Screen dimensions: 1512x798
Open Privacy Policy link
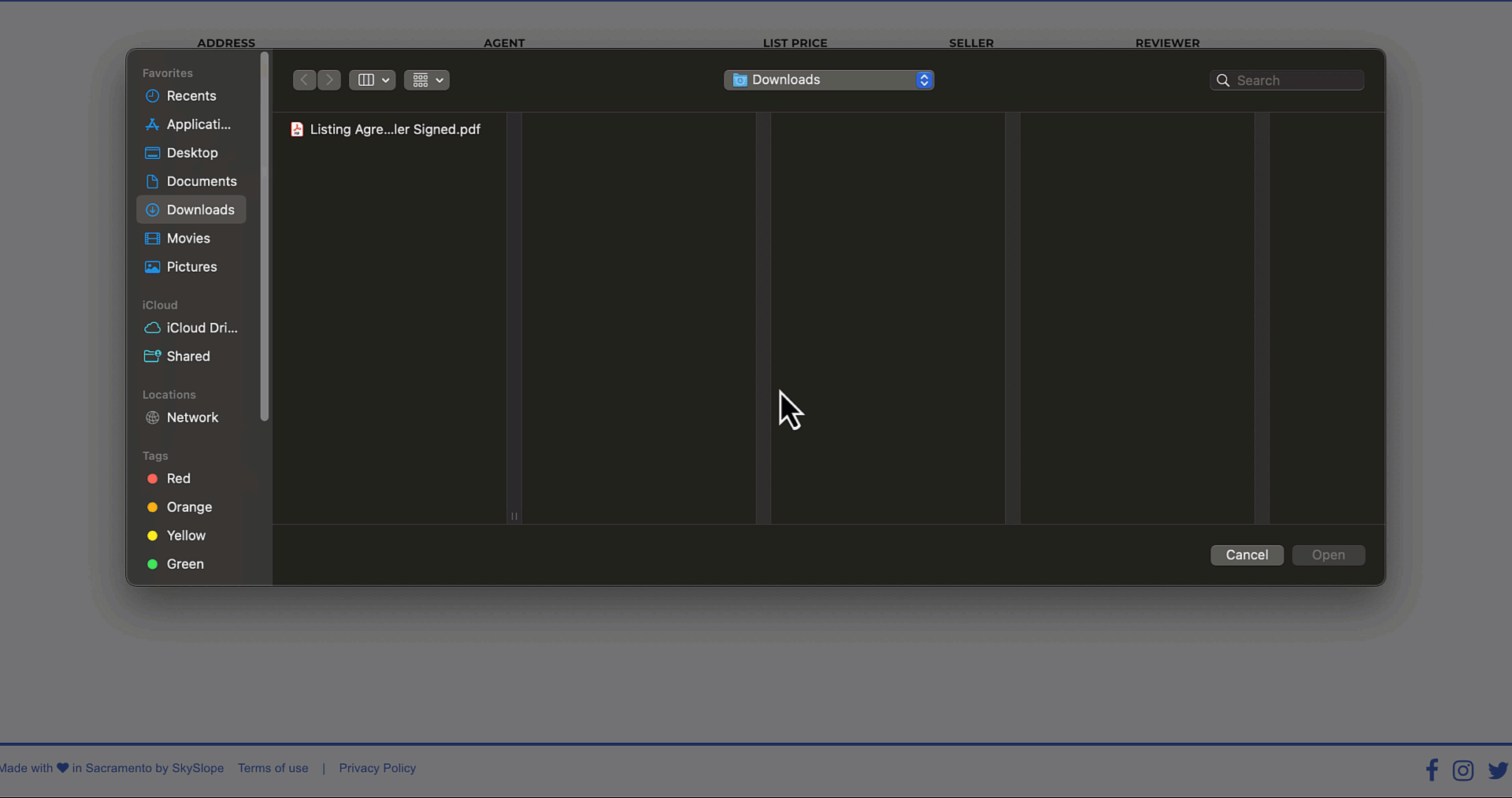tap(377, 768)
